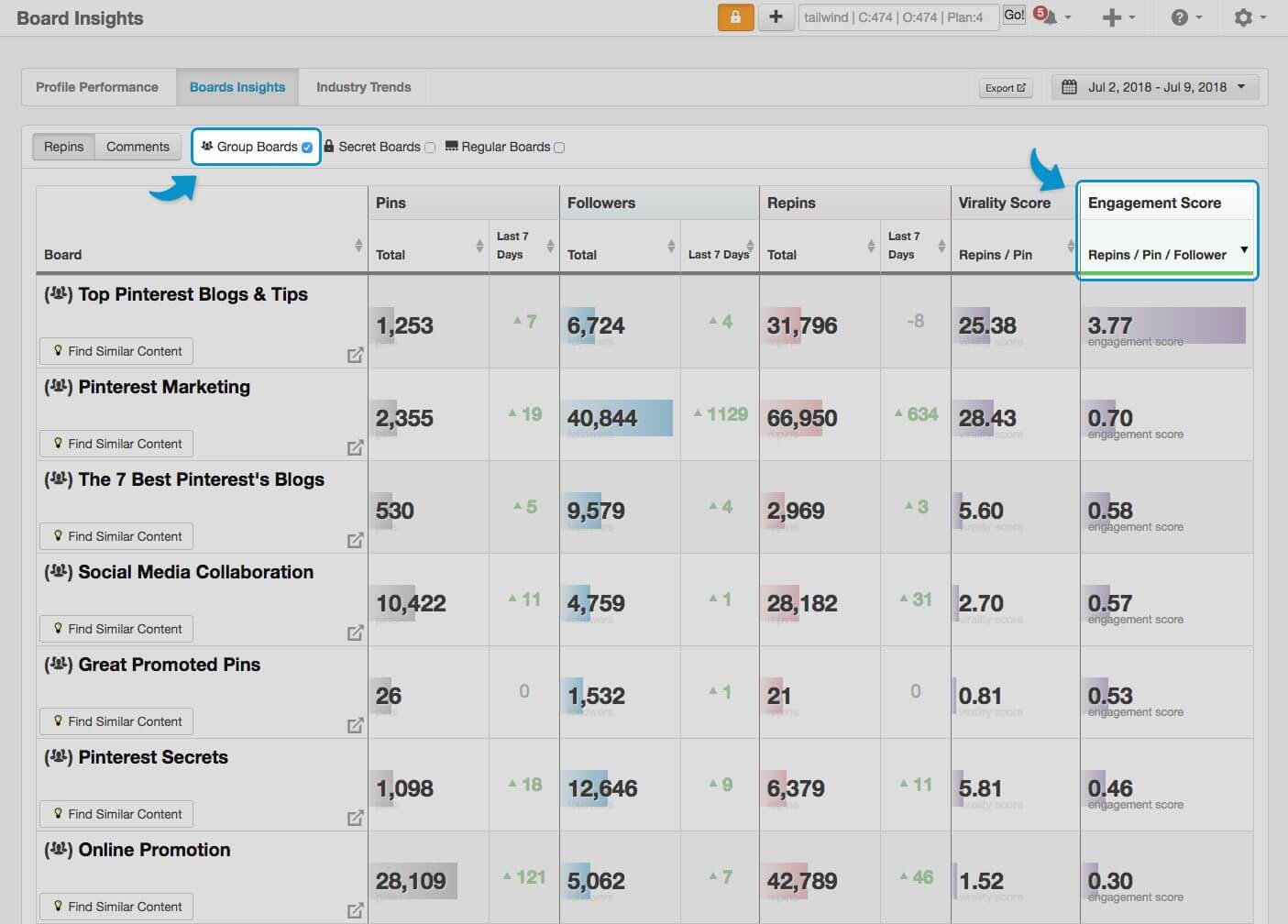Toggle the Group Boards checkbox
Screen dimensions: 1288x924
[x=307, y=147]
